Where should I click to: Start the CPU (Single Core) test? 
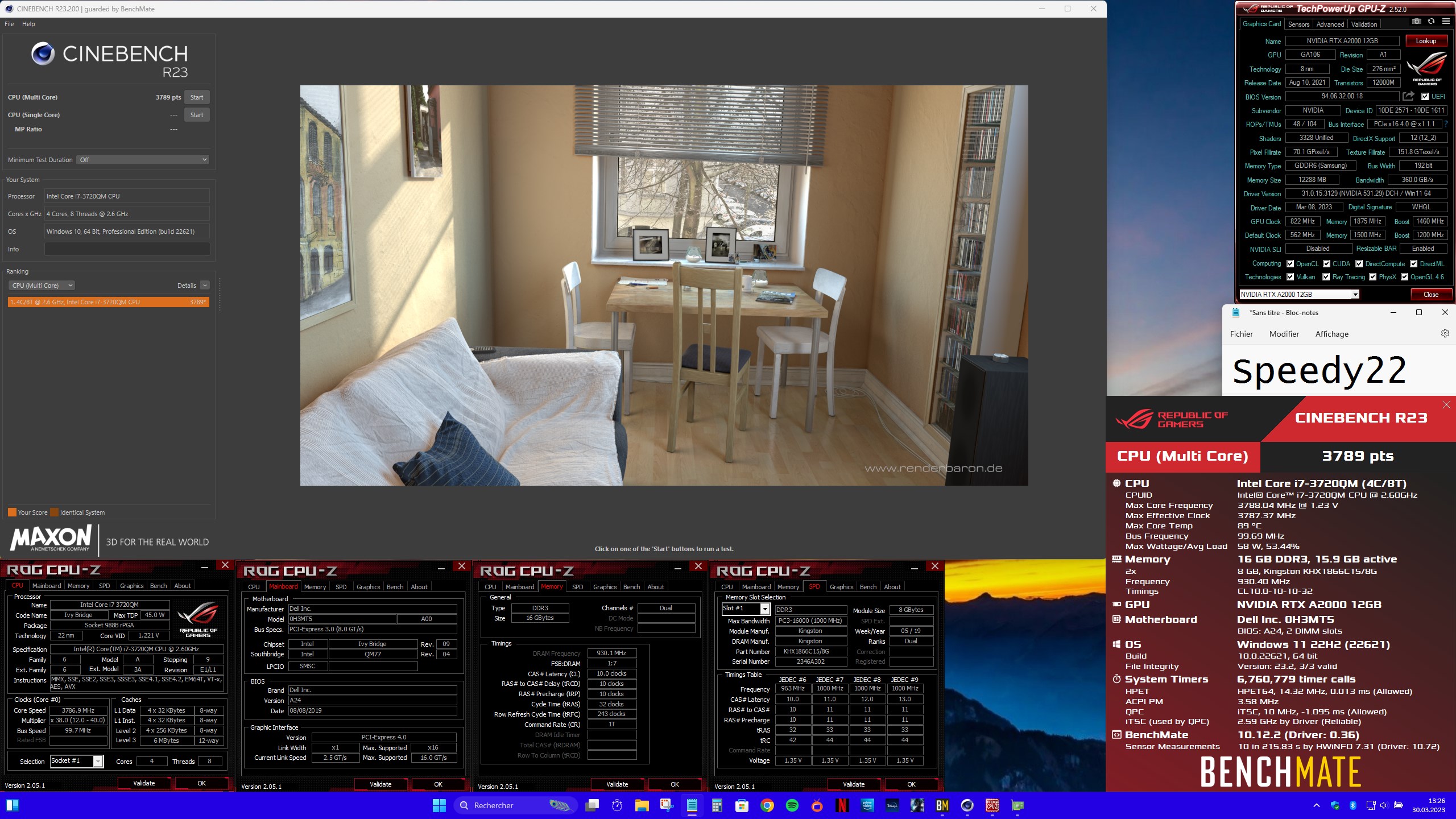(x=197, y=115)
